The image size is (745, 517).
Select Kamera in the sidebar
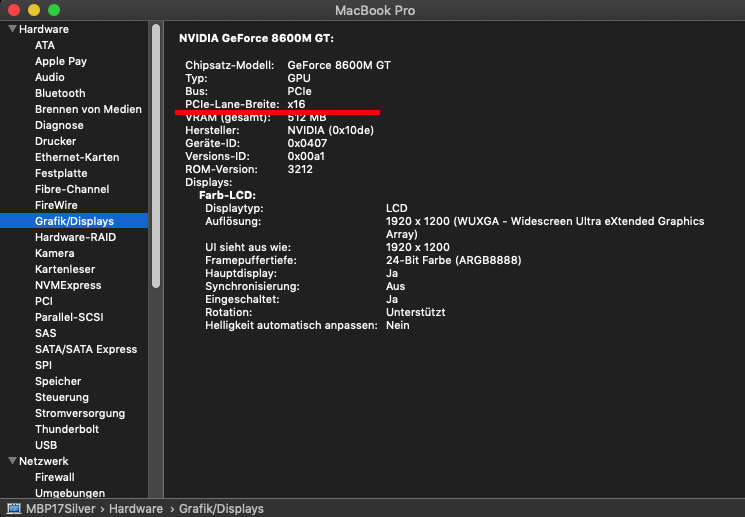point(54,253)
